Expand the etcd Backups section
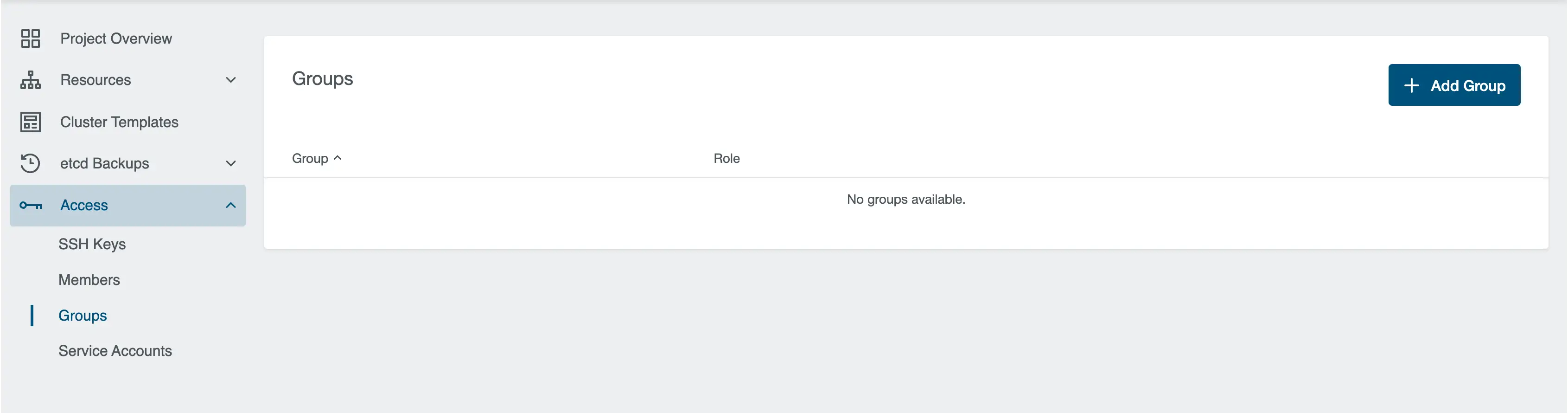 point(230,162)
